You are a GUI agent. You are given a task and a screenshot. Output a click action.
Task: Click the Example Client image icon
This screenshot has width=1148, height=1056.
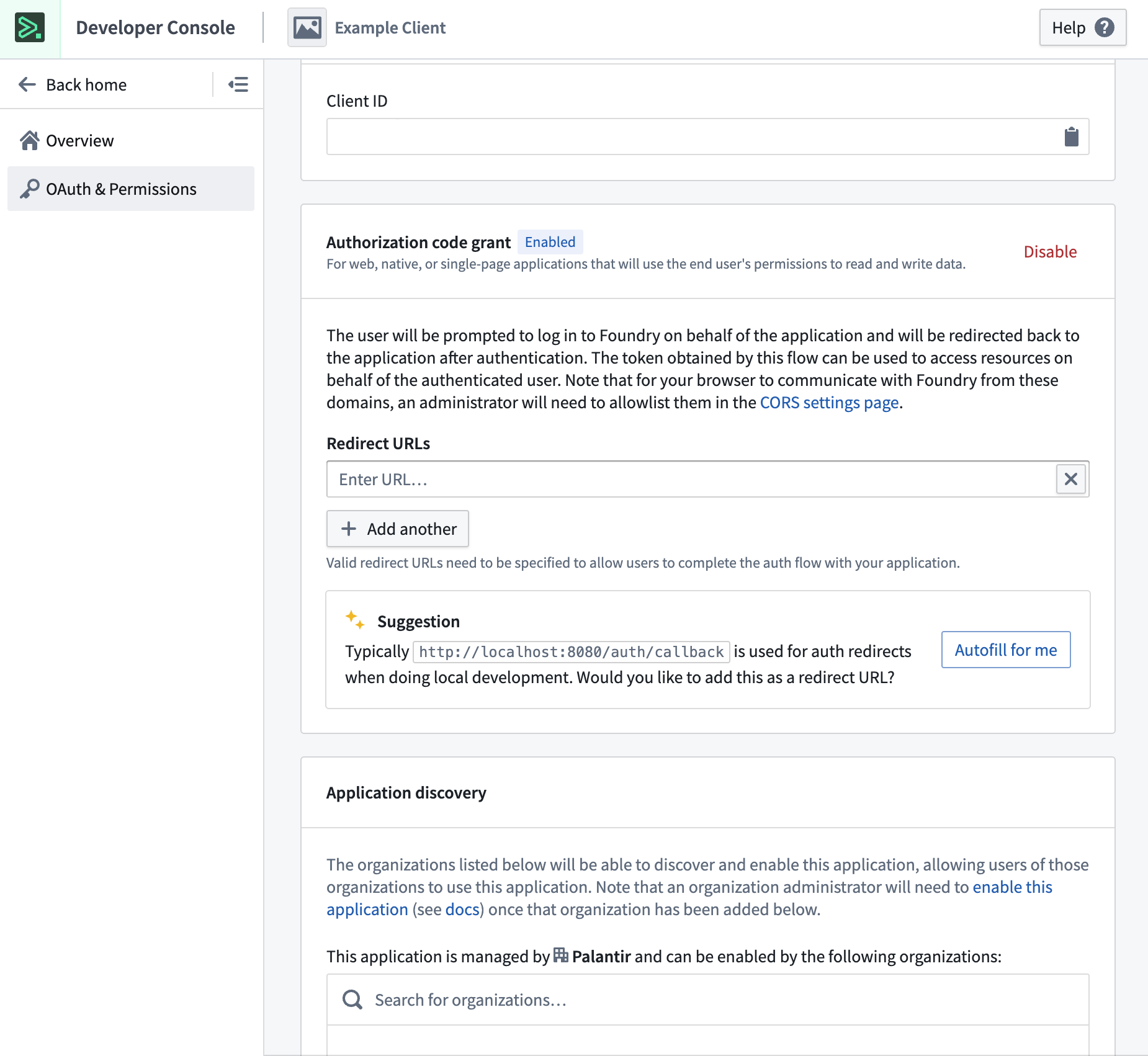tap(306, 27)
